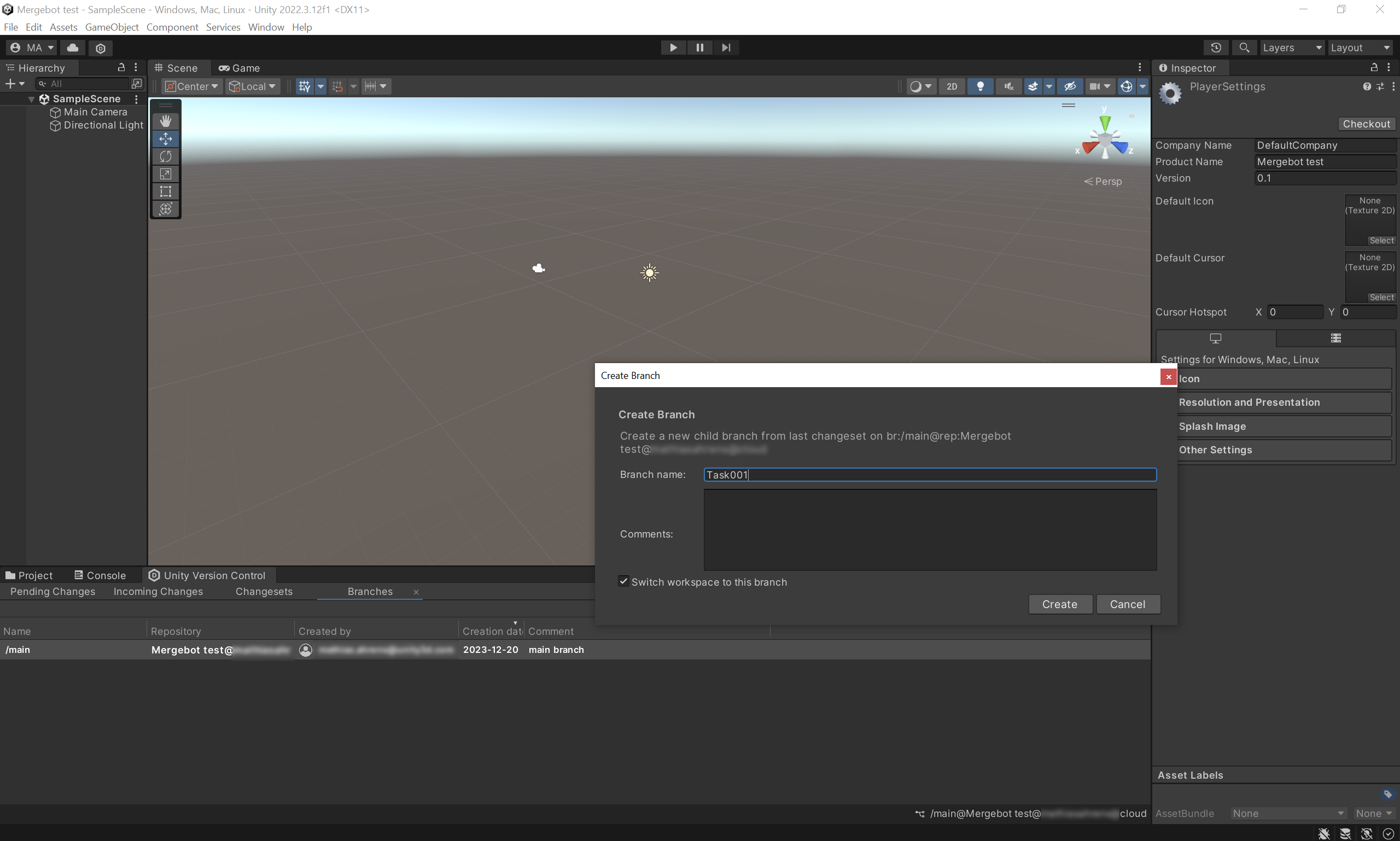
Task: Select the Scale tool
Action: pyautogui.click(x=166, y=174)
